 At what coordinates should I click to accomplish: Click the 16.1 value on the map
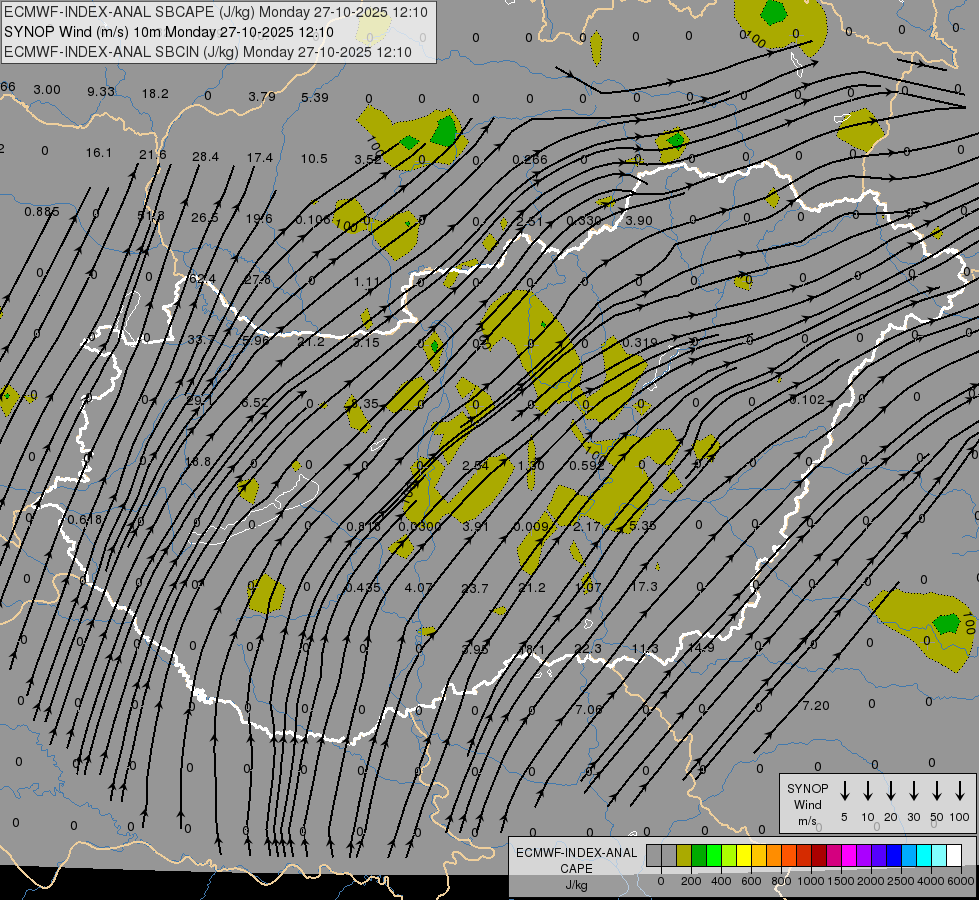pos(99,153)
